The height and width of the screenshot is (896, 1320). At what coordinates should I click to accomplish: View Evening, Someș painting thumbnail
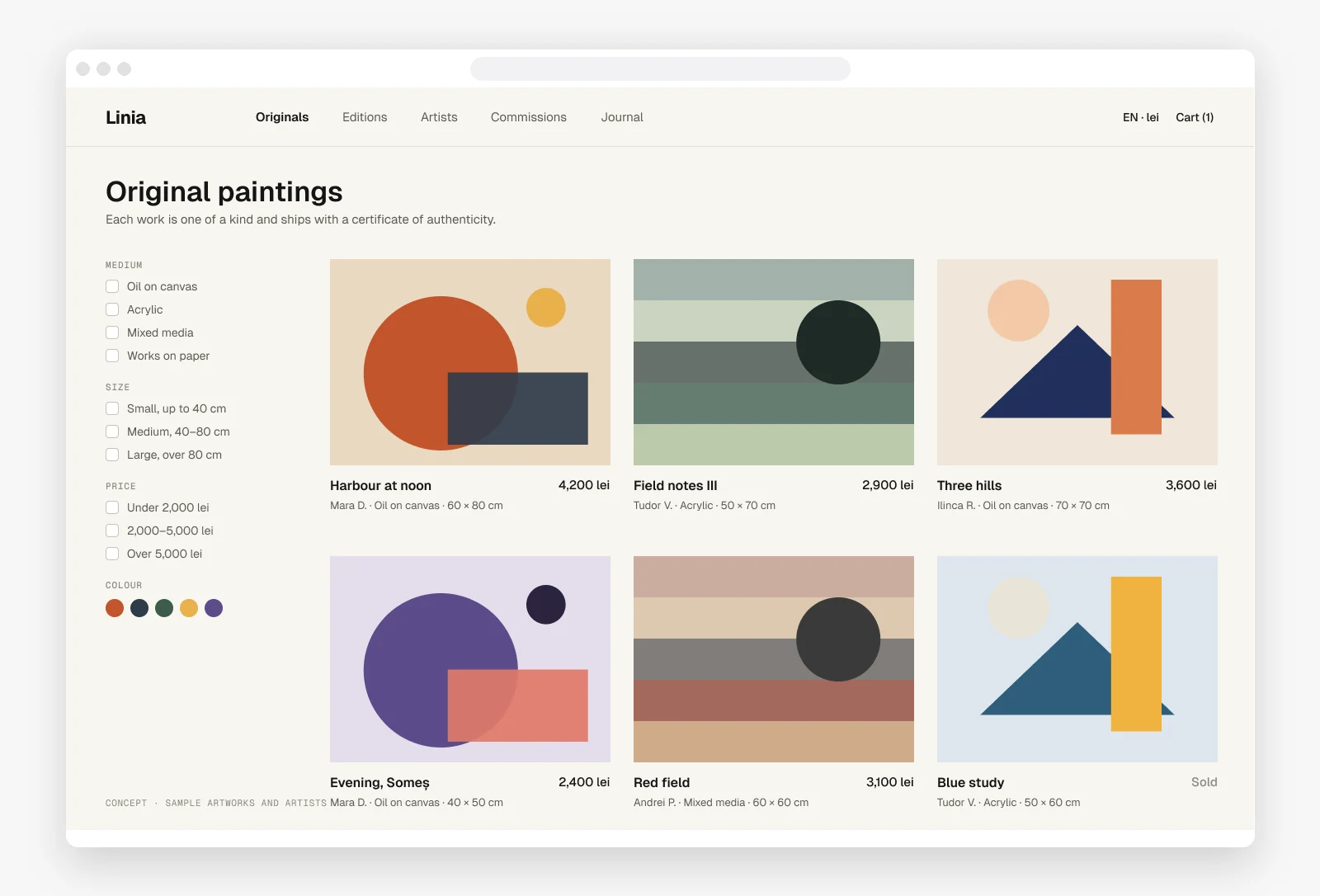[x=470, y=659]
